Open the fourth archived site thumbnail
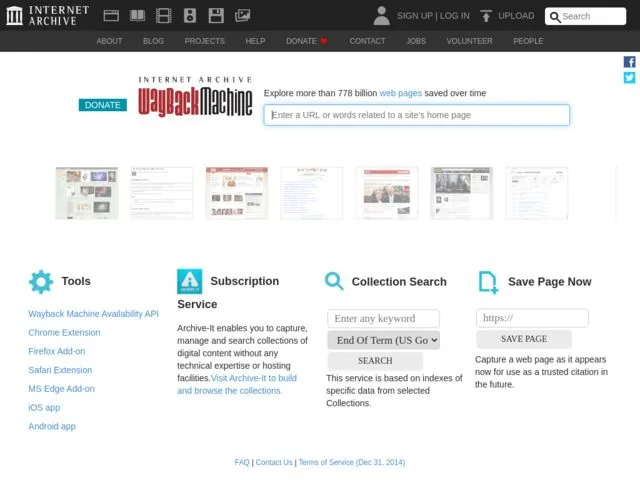640x480 pixels. (312, 193)
